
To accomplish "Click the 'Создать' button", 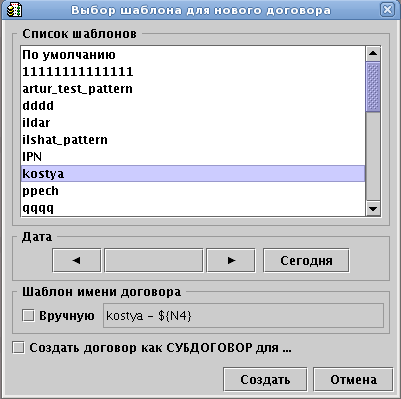I will tap(265, 379).
